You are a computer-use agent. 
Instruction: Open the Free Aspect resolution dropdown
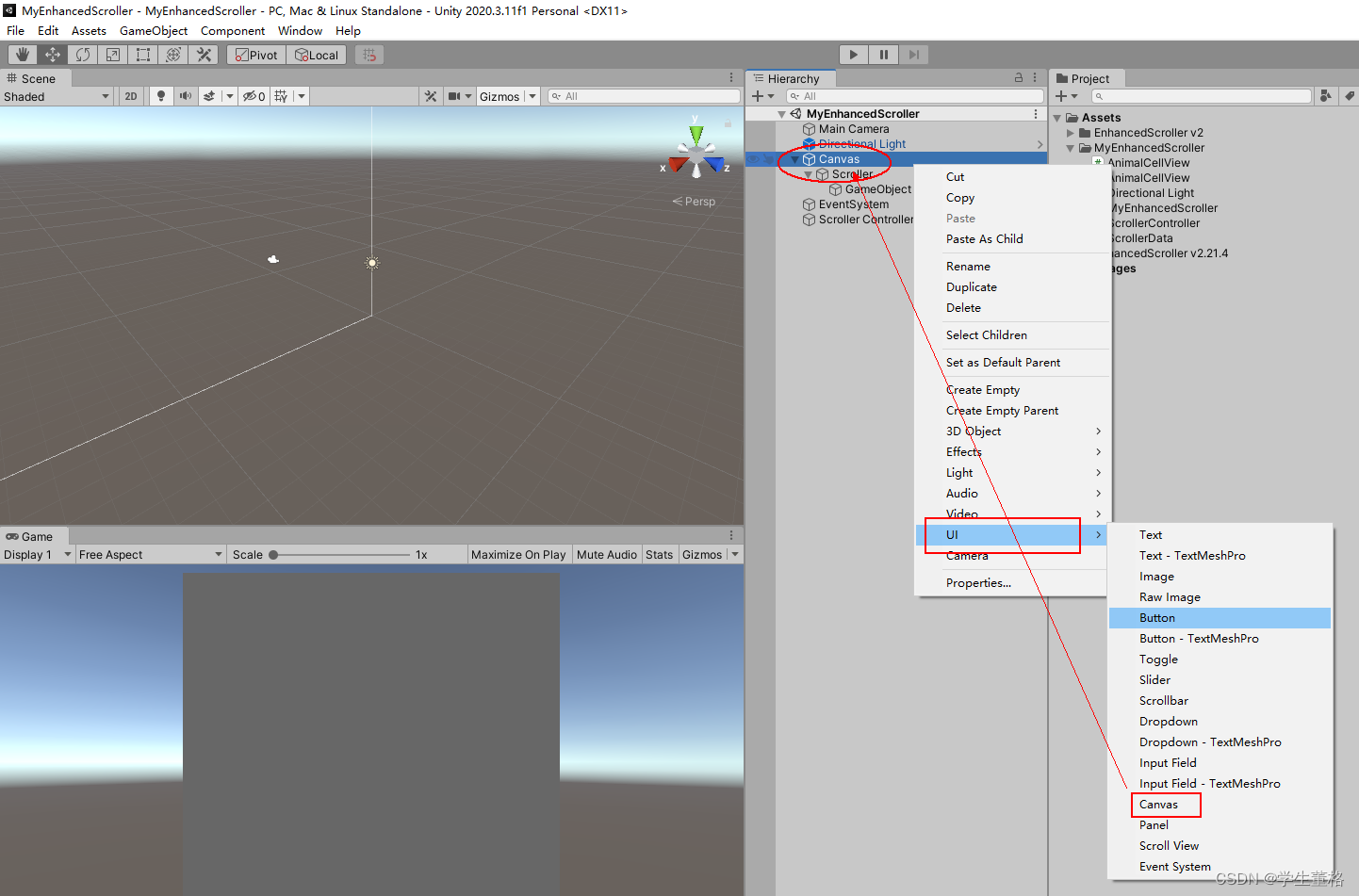(151, 554)
